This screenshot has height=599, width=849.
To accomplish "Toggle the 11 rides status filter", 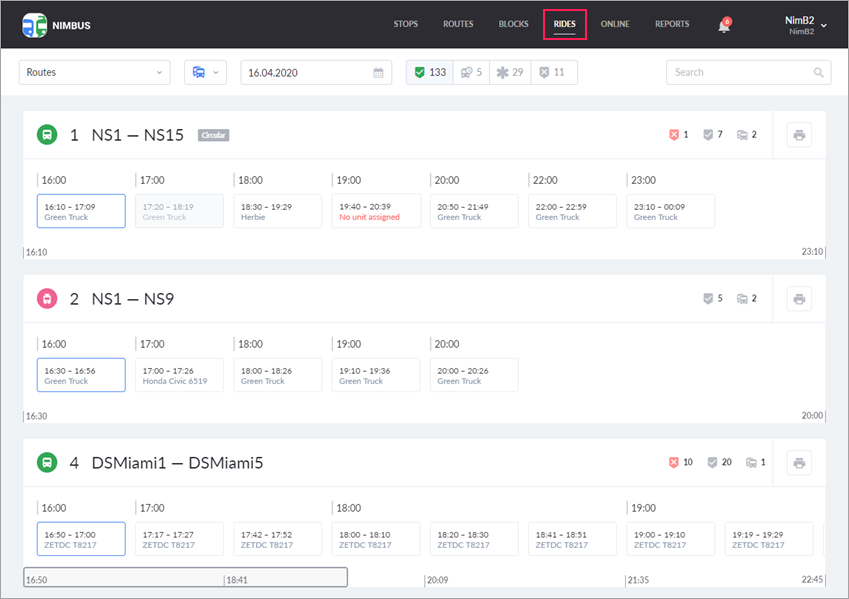I will click(553, 73).
